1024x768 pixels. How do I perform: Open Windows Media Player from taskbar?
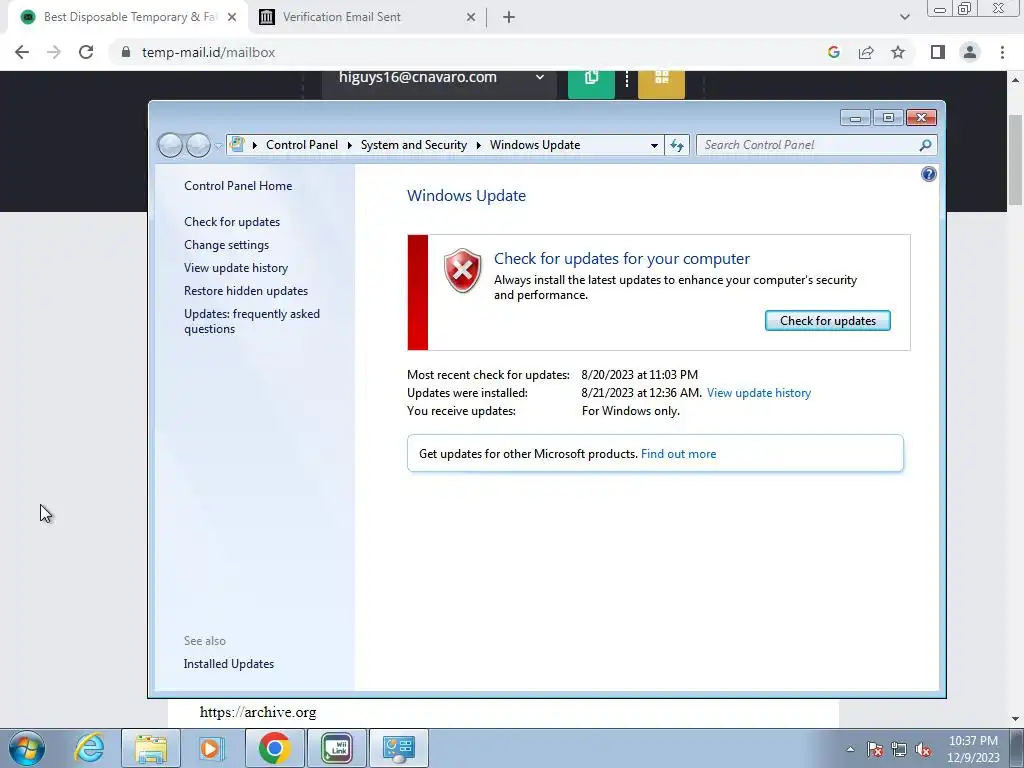[x=211, y=748]
